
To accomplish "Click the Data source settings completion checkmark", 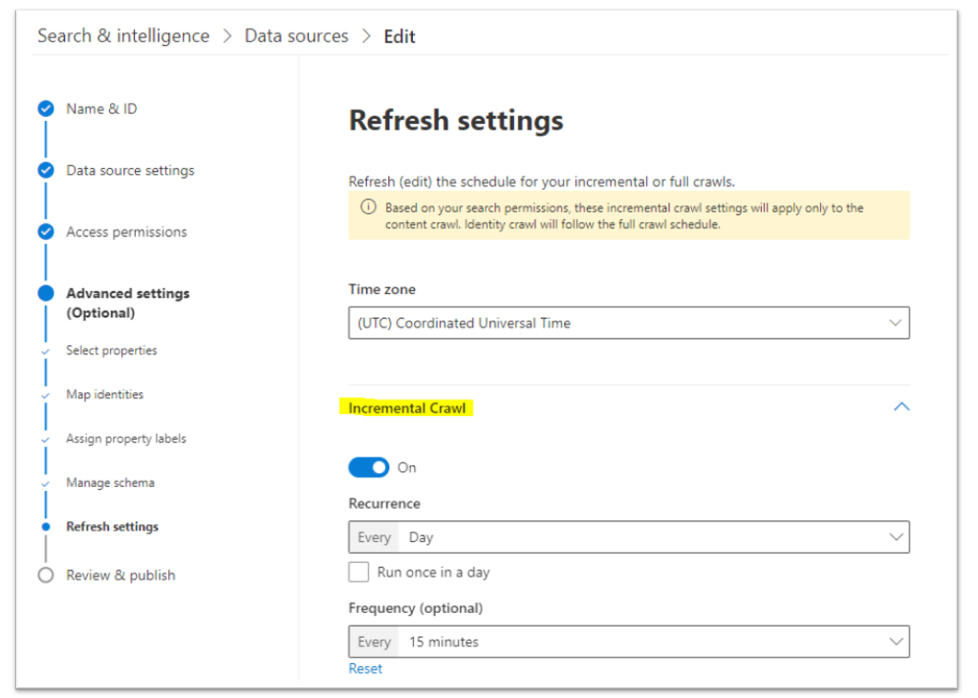I will [x=45, y=170].
